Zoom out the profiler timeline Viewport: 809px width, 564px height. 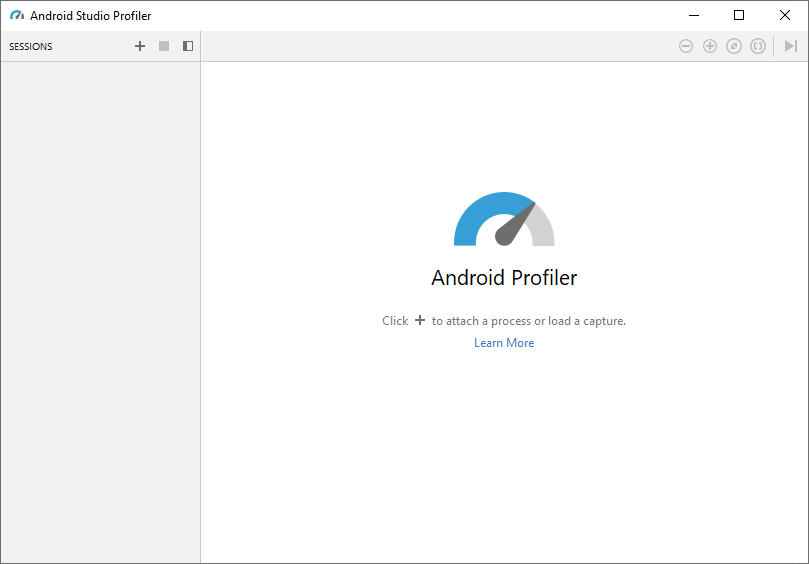(x=686, y=46)
